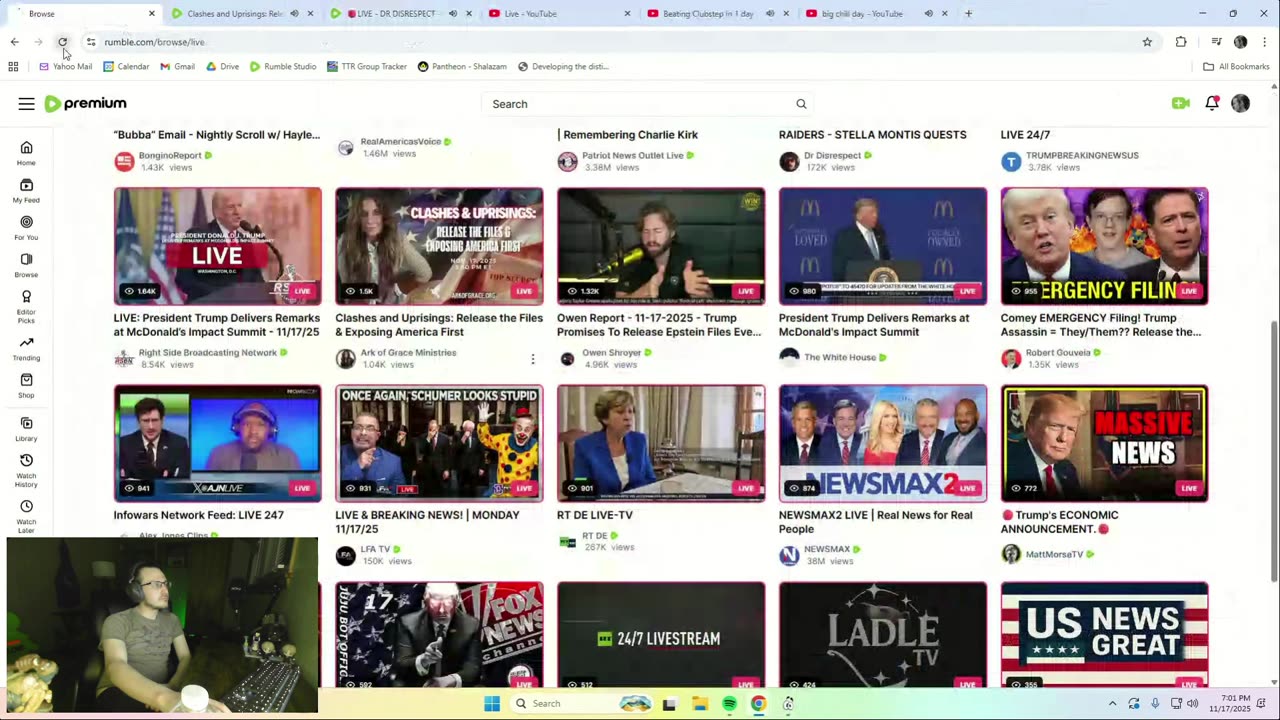Click the page vertical scrollbar
Image resolution: width=1280 pixels, height=720 pixels.
[1273, 451]
